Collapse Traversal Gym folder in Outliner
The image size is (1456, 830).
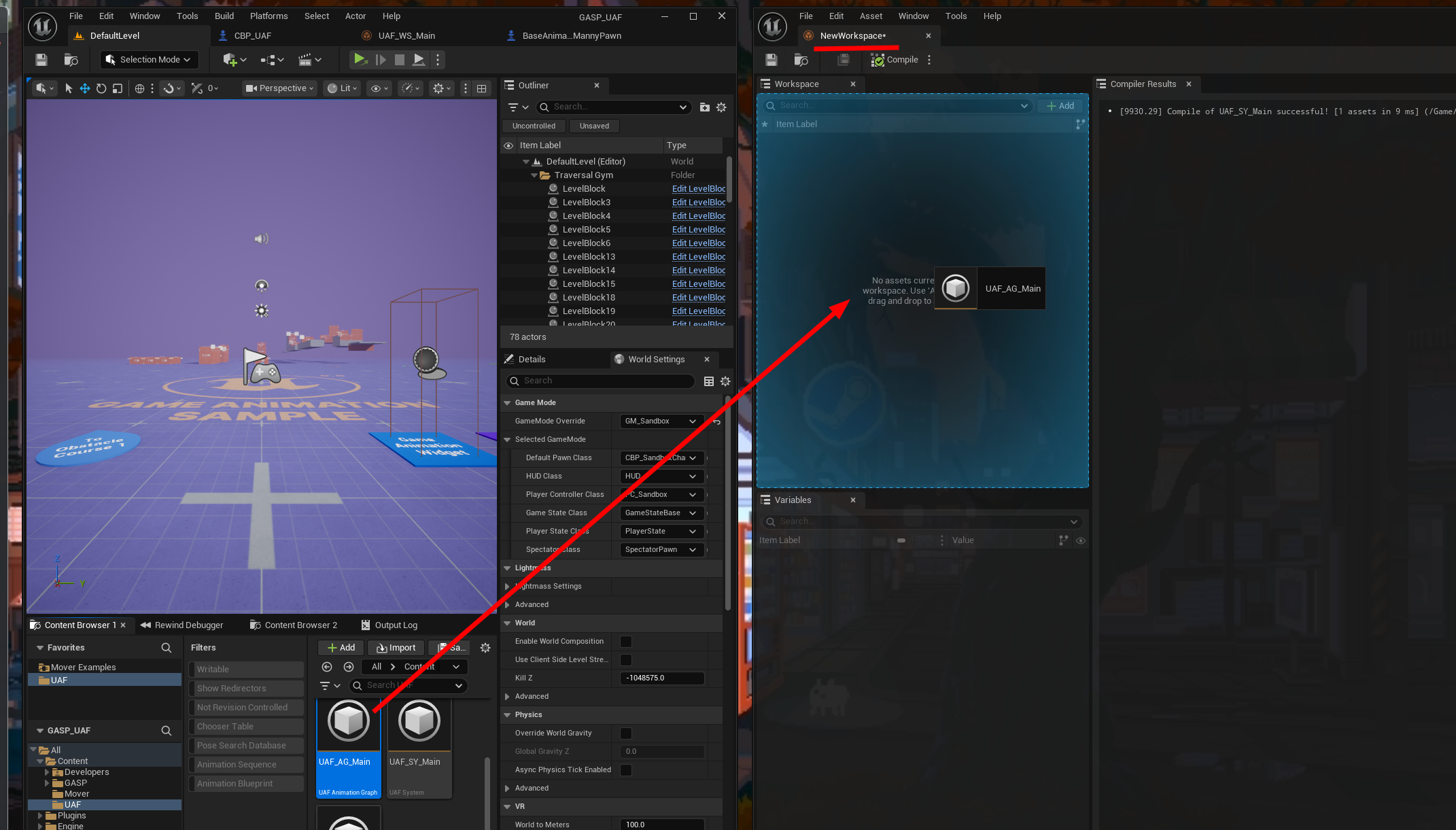coord(534,175)
